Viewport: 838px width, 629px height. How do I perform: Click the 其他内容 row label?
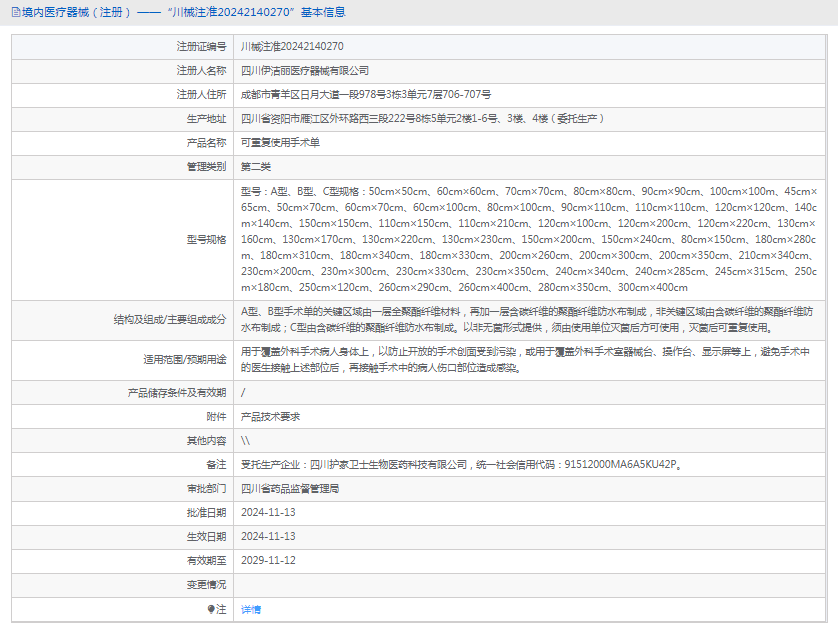206,441
